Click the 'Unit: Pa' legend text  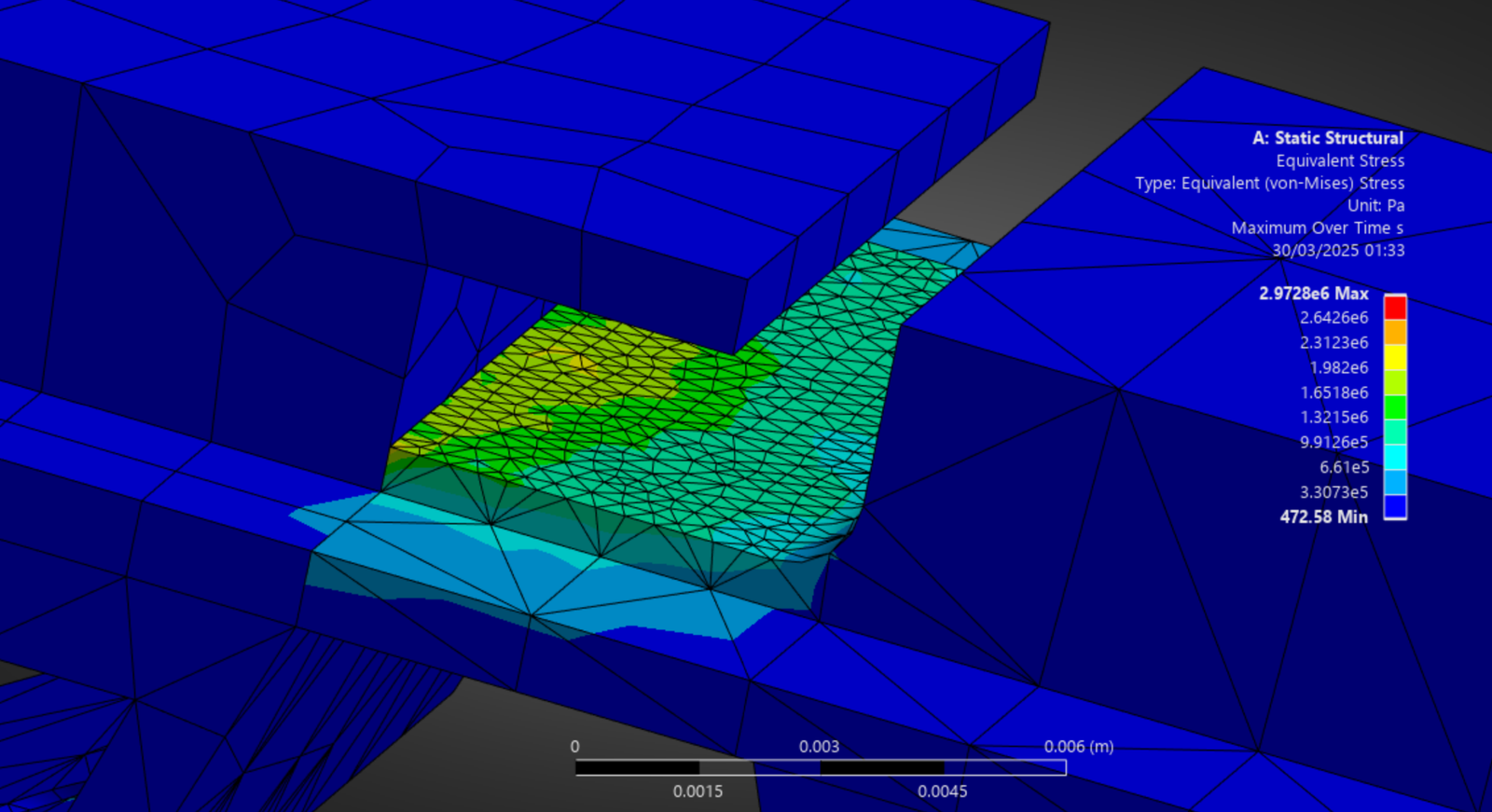pyautogui.click(x=1375, y=205)
